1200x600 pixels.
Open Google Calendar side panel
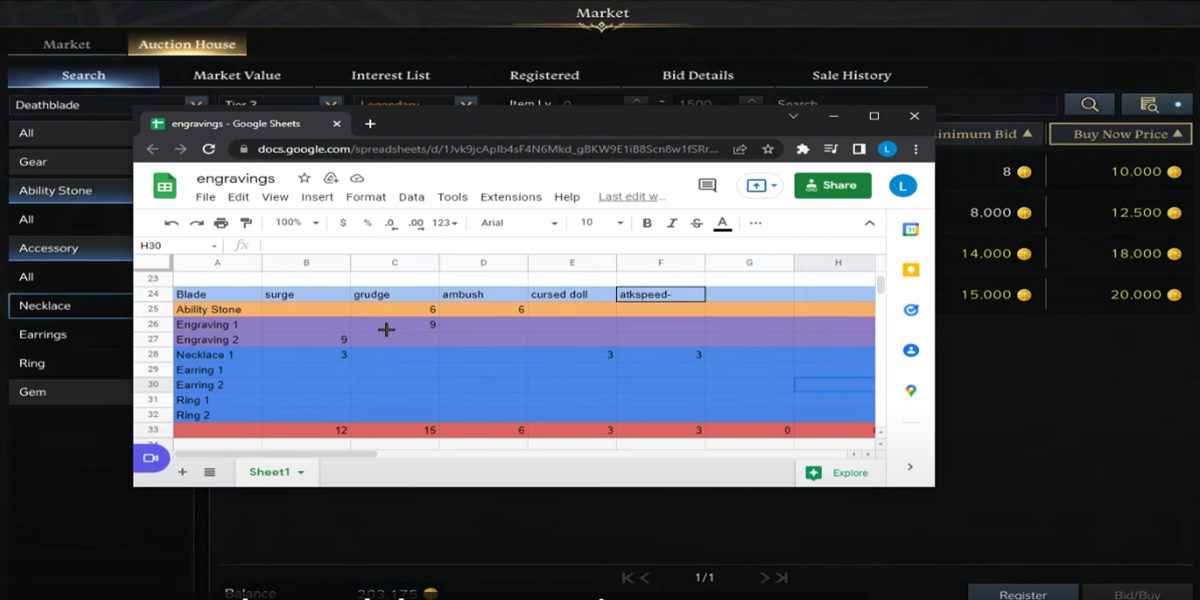tap(911, 229)
